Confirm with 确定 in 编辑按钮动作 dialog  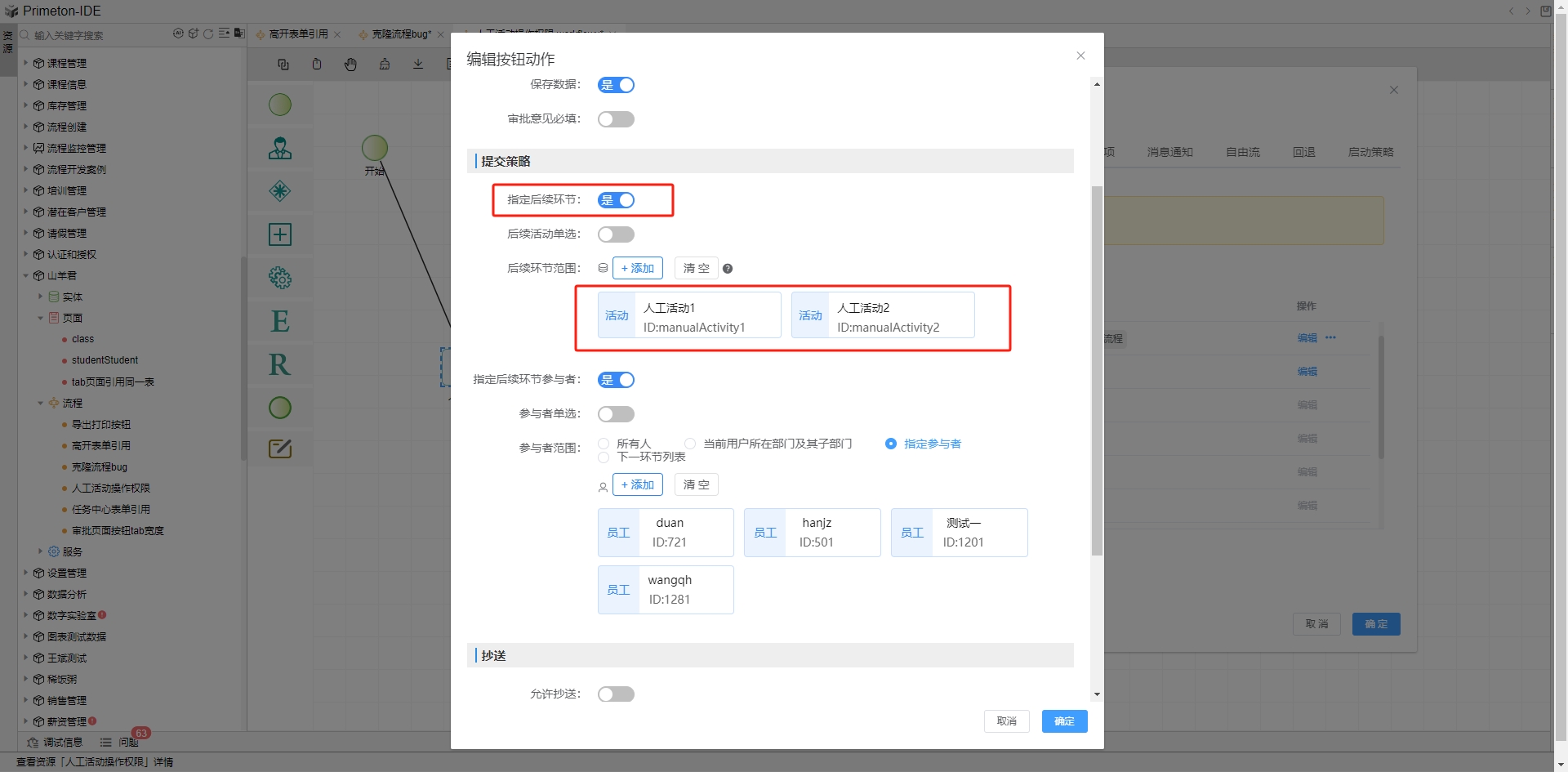pos(1063,721)
